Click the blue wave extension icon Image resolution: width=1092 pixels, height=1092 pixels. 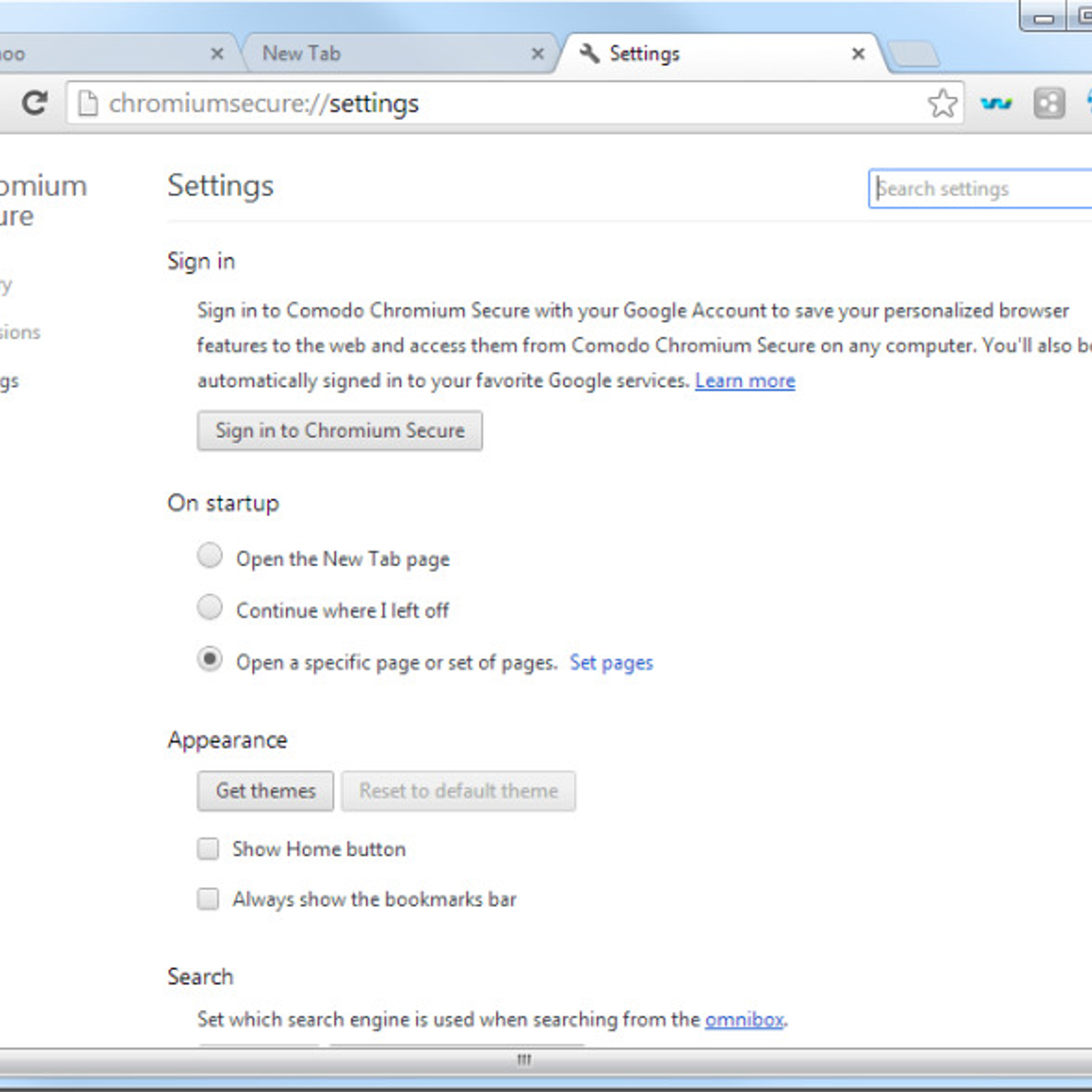[996, 104]
